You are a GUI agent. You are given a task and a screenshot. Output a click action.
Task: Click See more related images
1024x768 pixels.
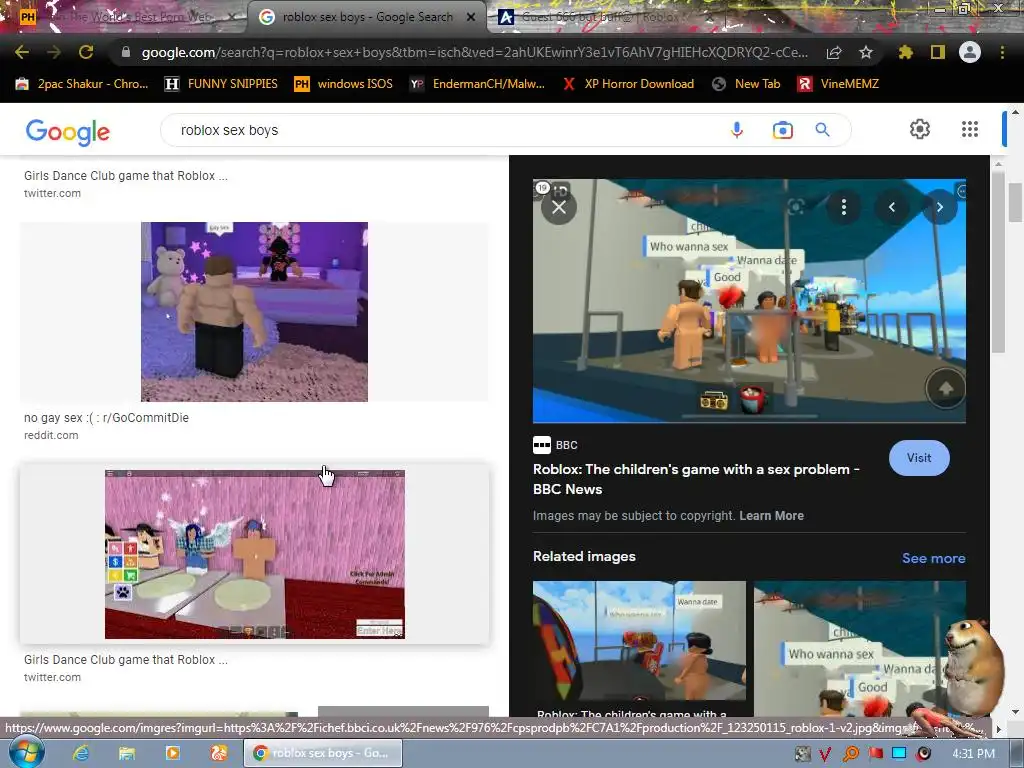[933, 558]
